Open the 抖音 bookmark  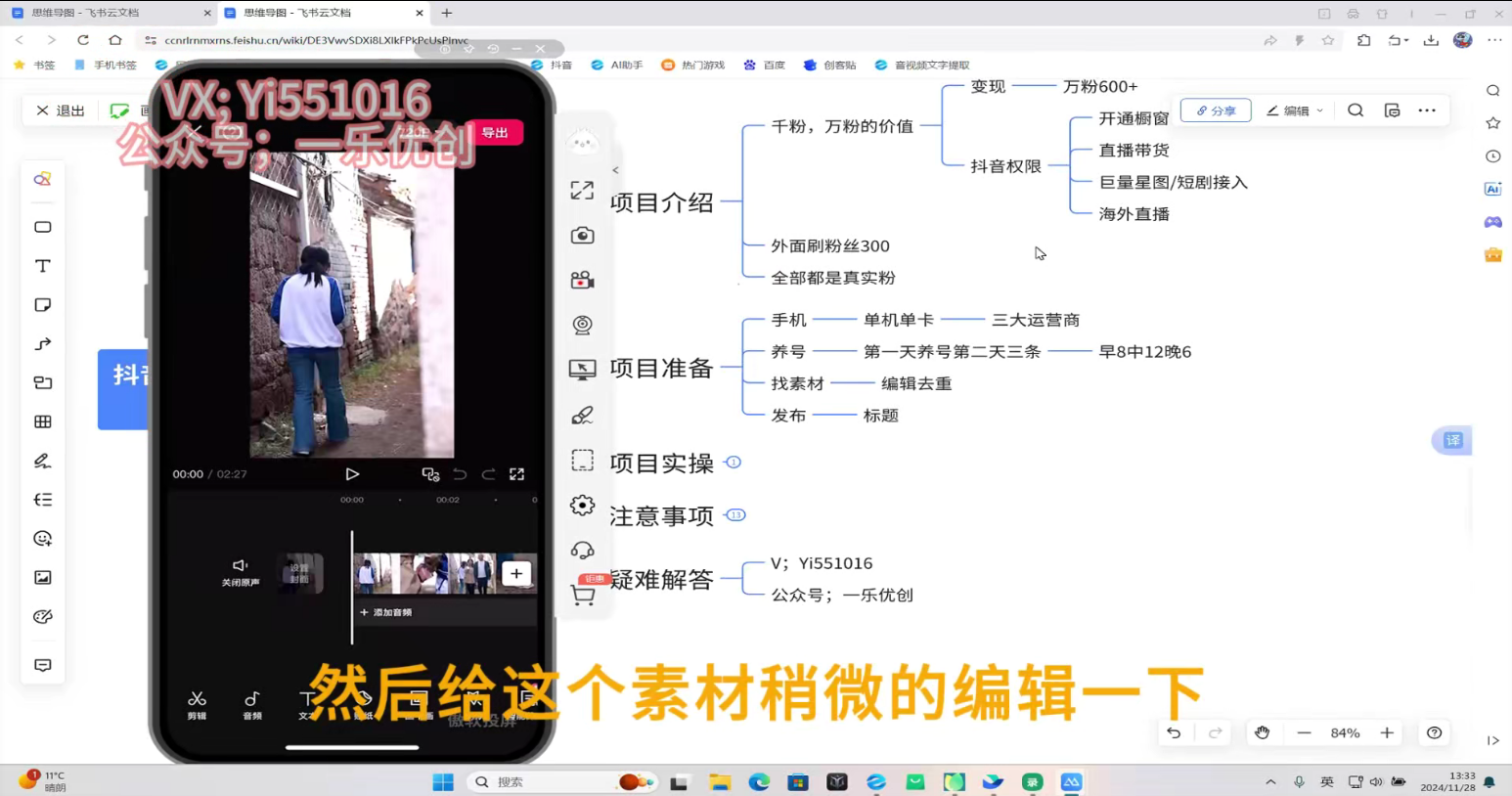coord(553,65)
